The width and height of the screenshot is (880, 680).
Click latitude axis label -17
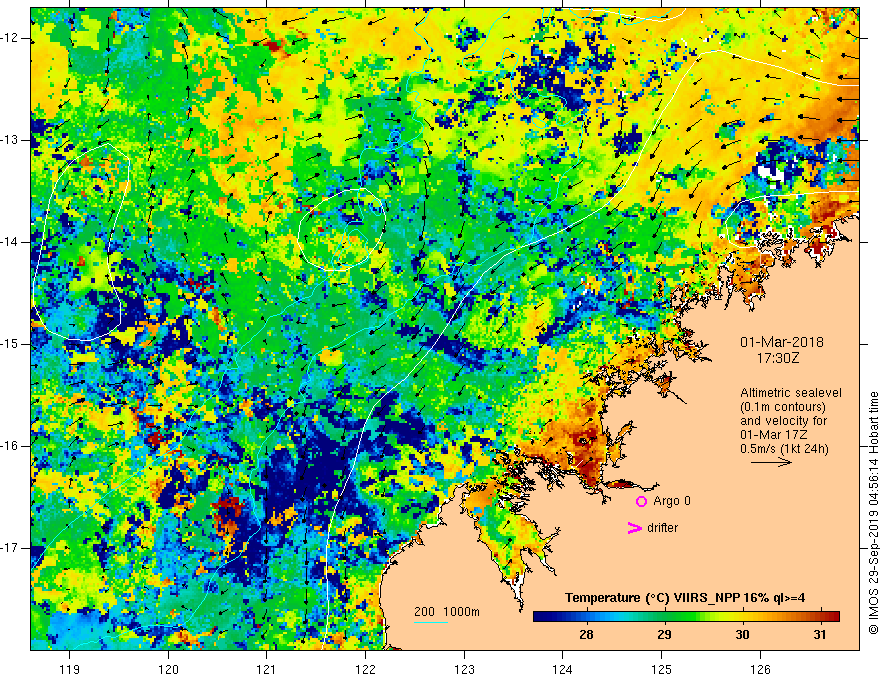(10, 548)
